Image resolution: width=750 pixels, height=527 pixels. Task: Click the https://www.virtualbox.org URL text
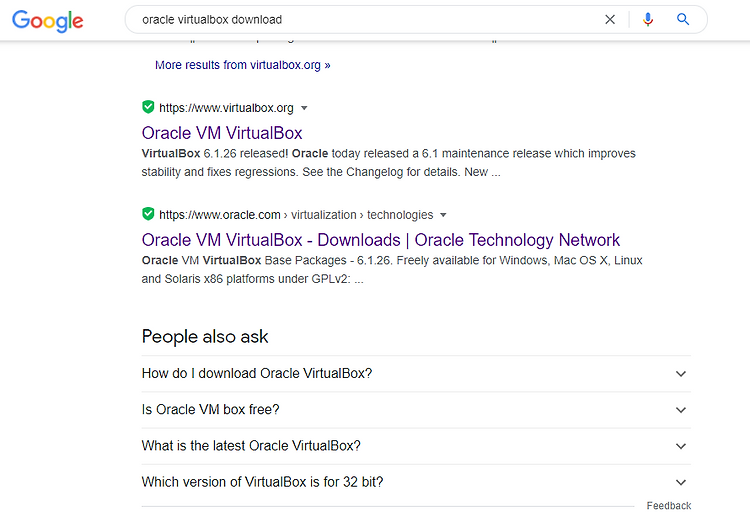[x=226, y=108]
